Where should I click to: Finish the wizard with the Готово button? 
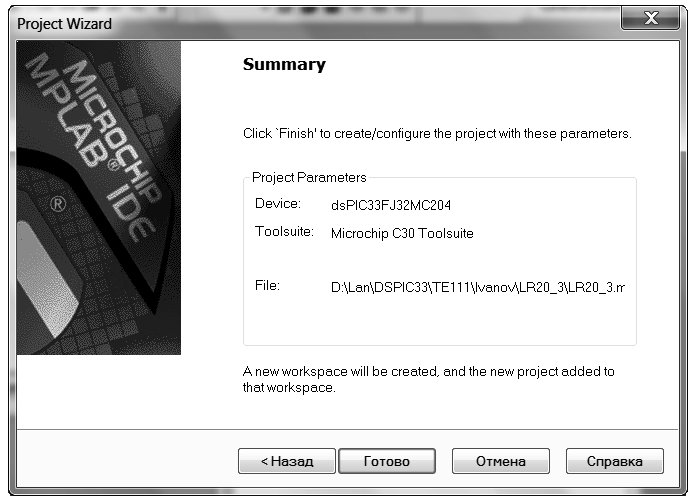pyautogui.click(x=387, y=461)
